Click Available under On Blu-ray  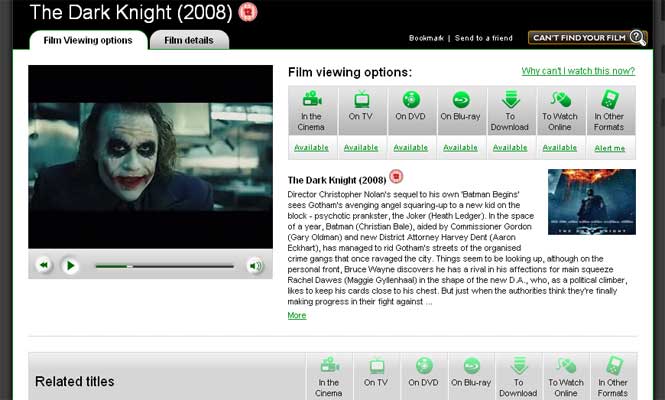click(x=460, y=148)
